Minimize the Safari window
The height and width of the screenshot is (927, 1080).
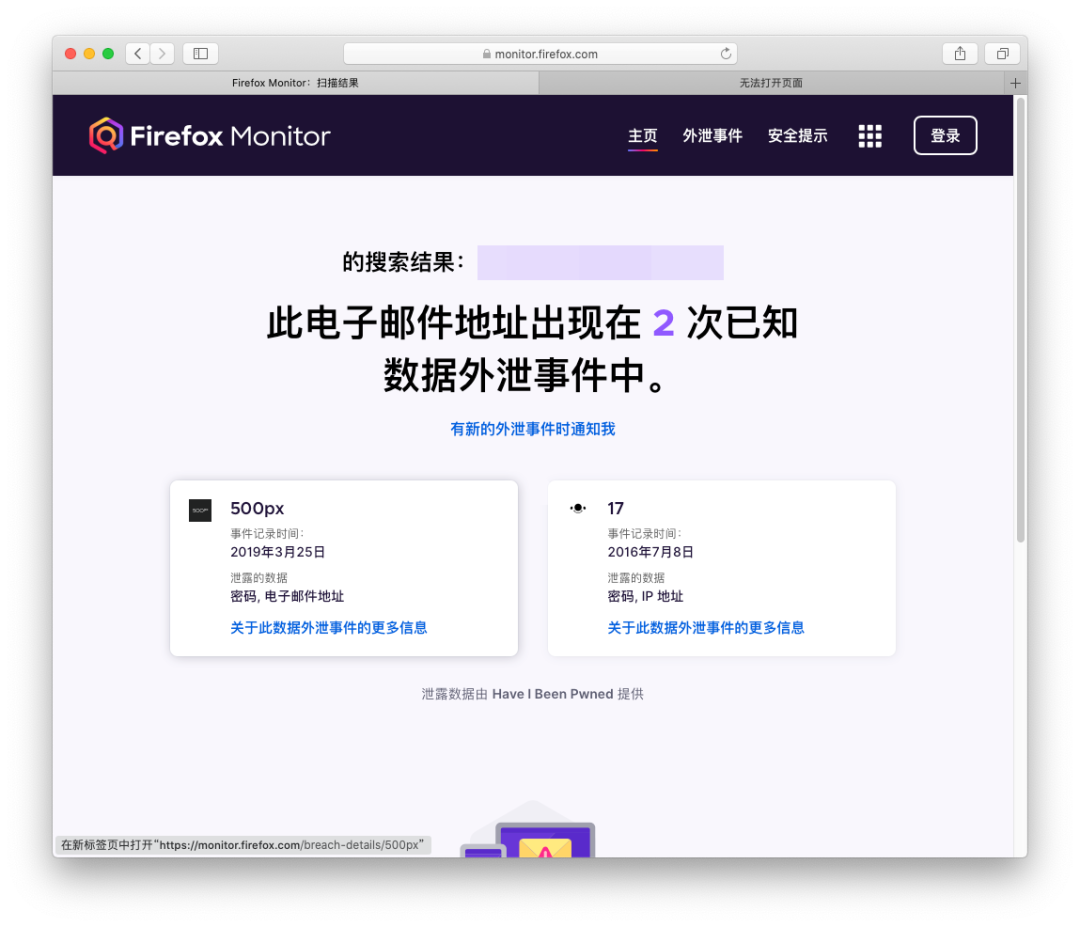coord(89,54)
